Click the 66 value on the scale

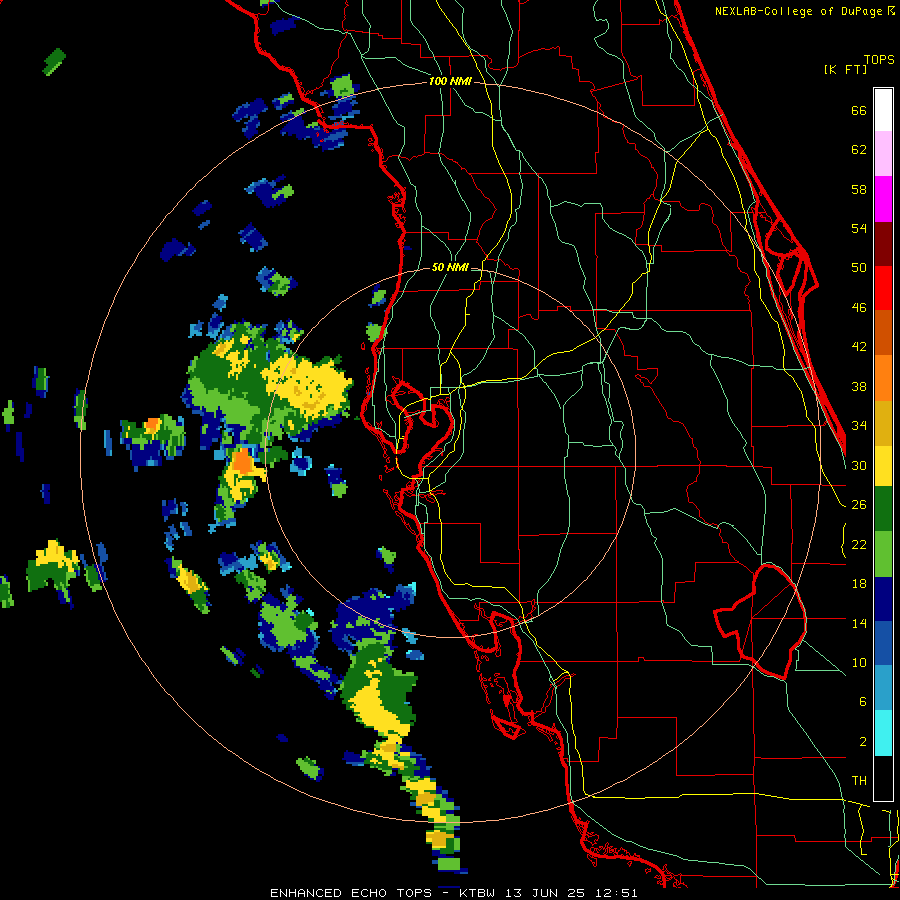tap(859, 110)
